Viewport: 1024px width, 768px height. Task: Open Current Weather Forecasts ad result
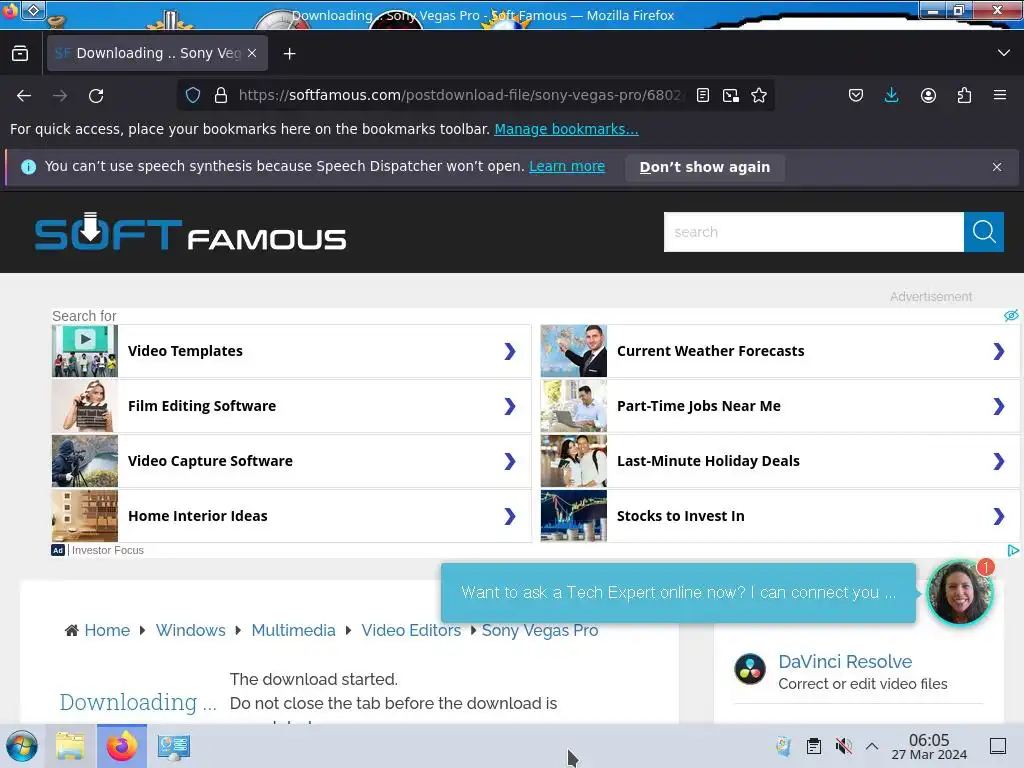pos(780,351)
